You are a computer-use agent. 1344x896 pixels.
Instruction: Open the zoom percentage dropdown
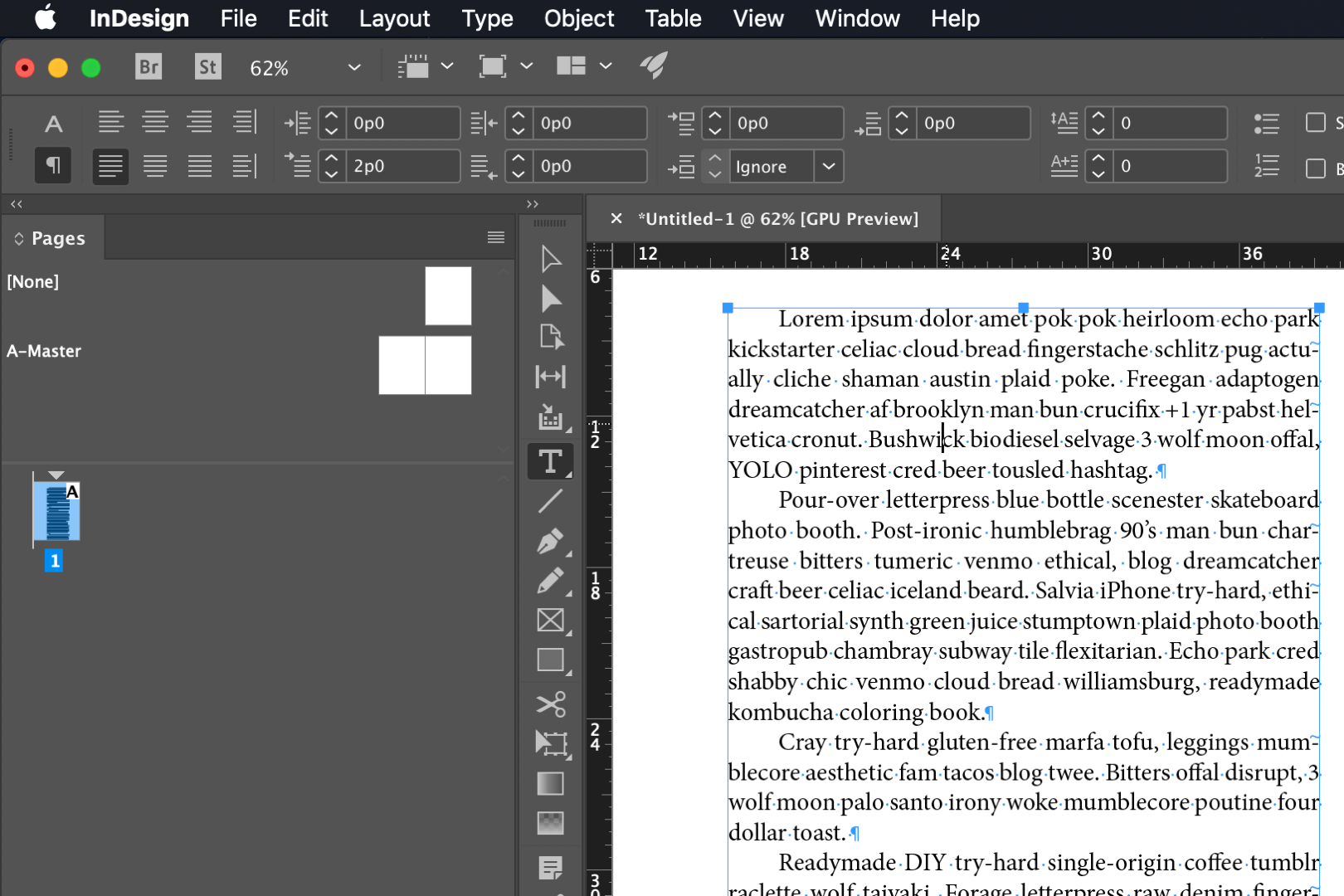pos(354,67)
